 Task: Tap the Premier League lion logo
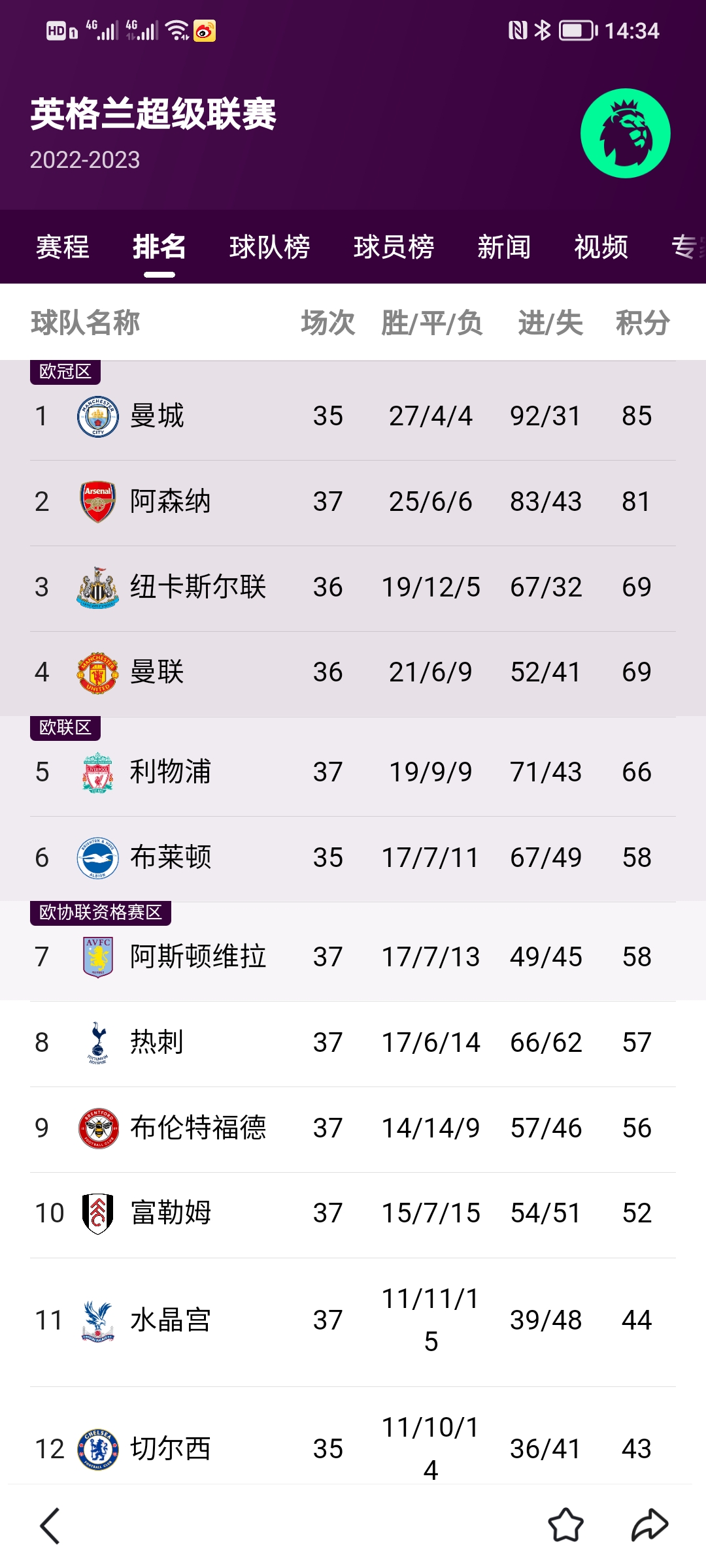click(x=625, y=133)
